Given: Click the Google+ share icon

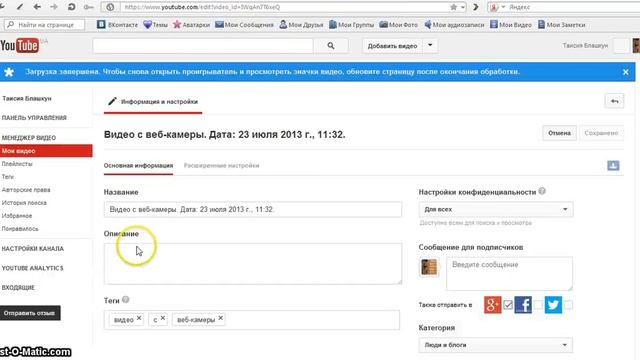Looking at the screenshot, I should 493,305.
